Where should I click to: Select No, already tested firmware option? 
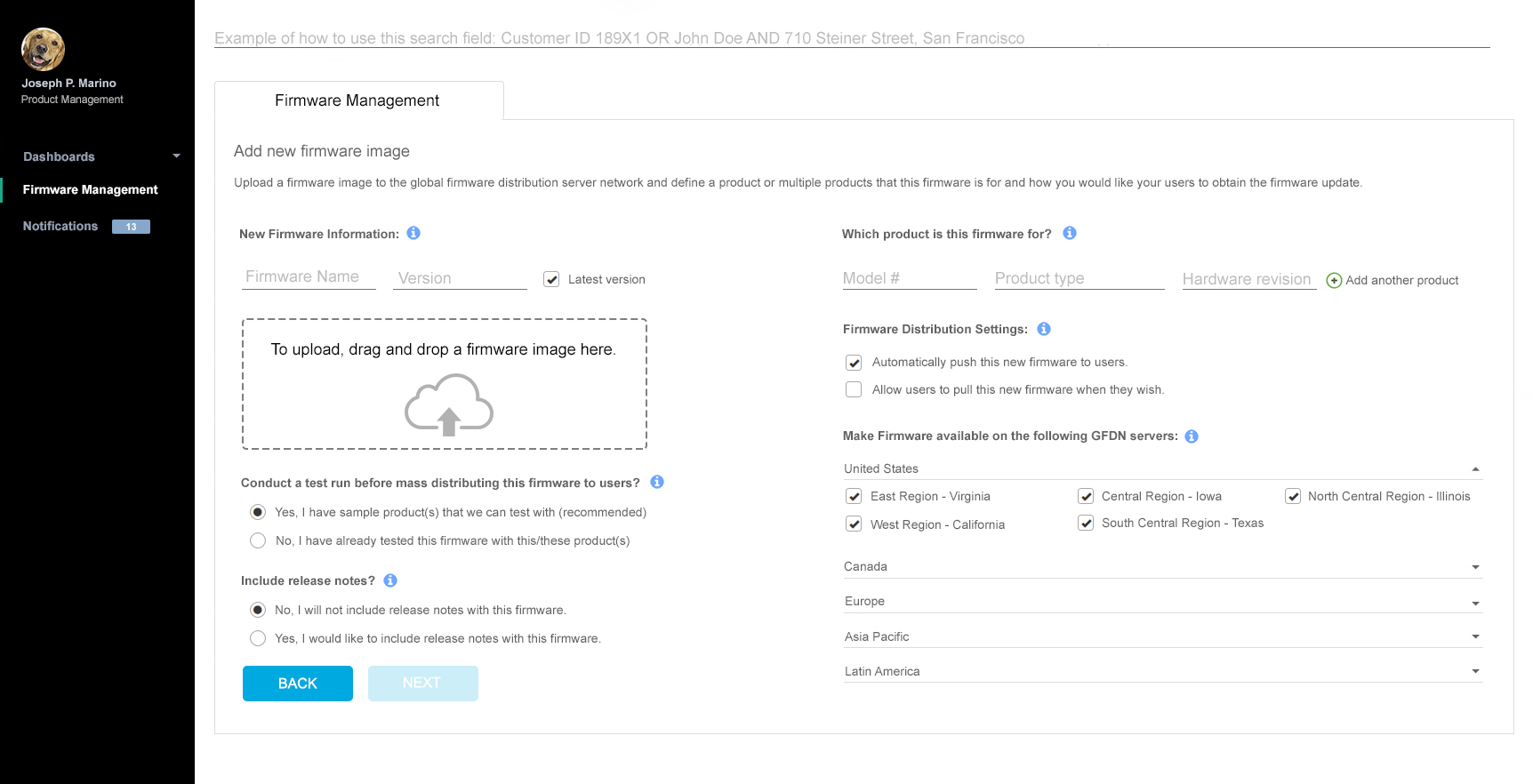(x=258, y=540)
